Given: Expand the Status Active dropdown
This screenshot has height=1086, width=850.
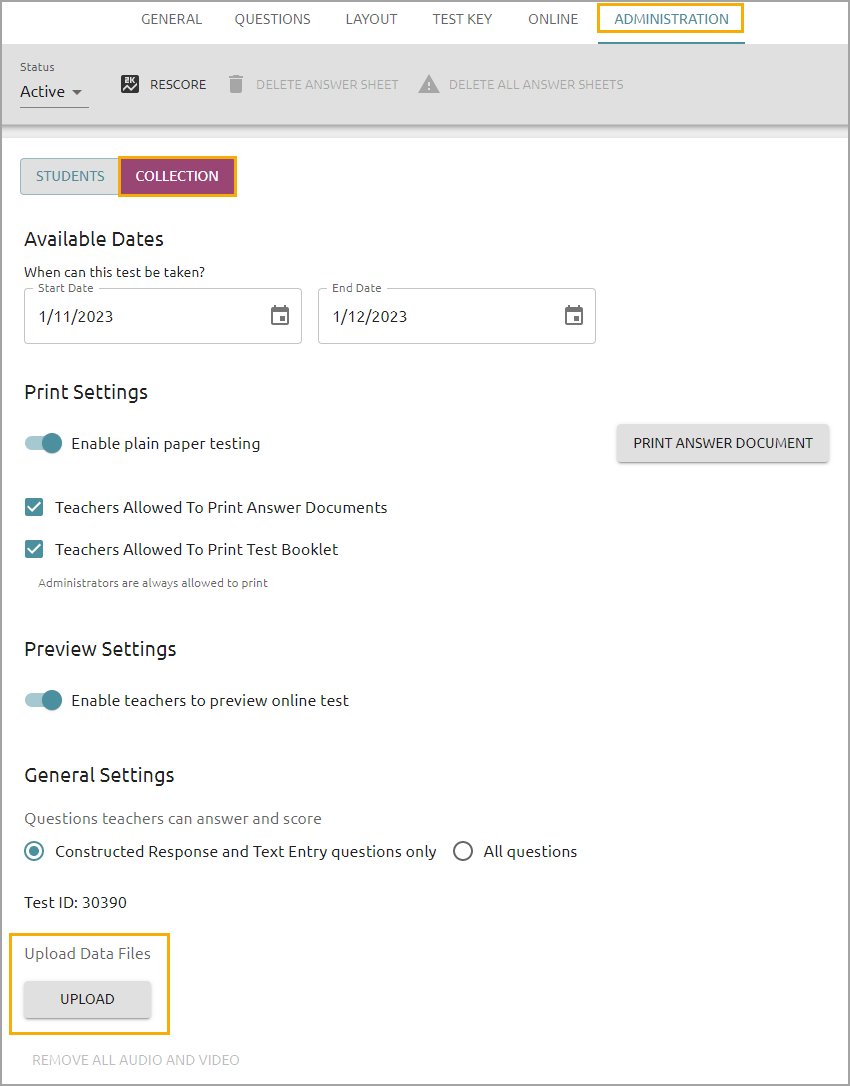Looking at the screenshot, I should coord(51,91).
